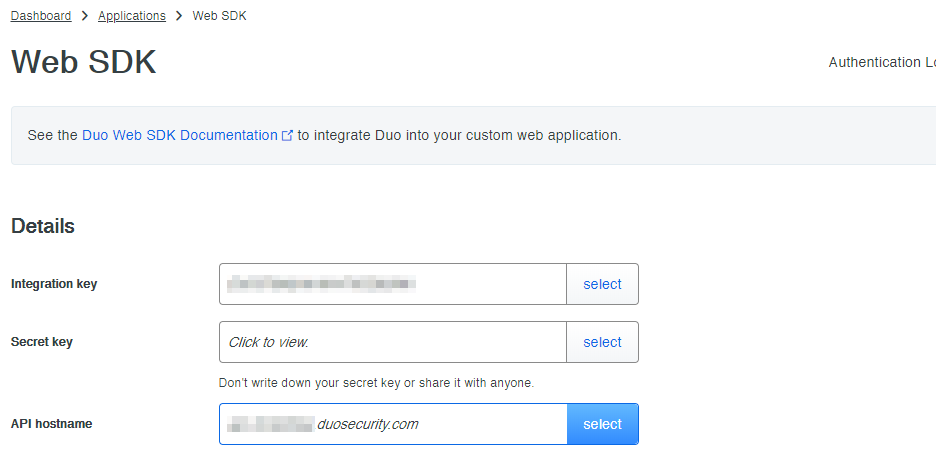Open the Duo Web SDK Documentation link
936x469 pixels.
click(x=180, y=135)
